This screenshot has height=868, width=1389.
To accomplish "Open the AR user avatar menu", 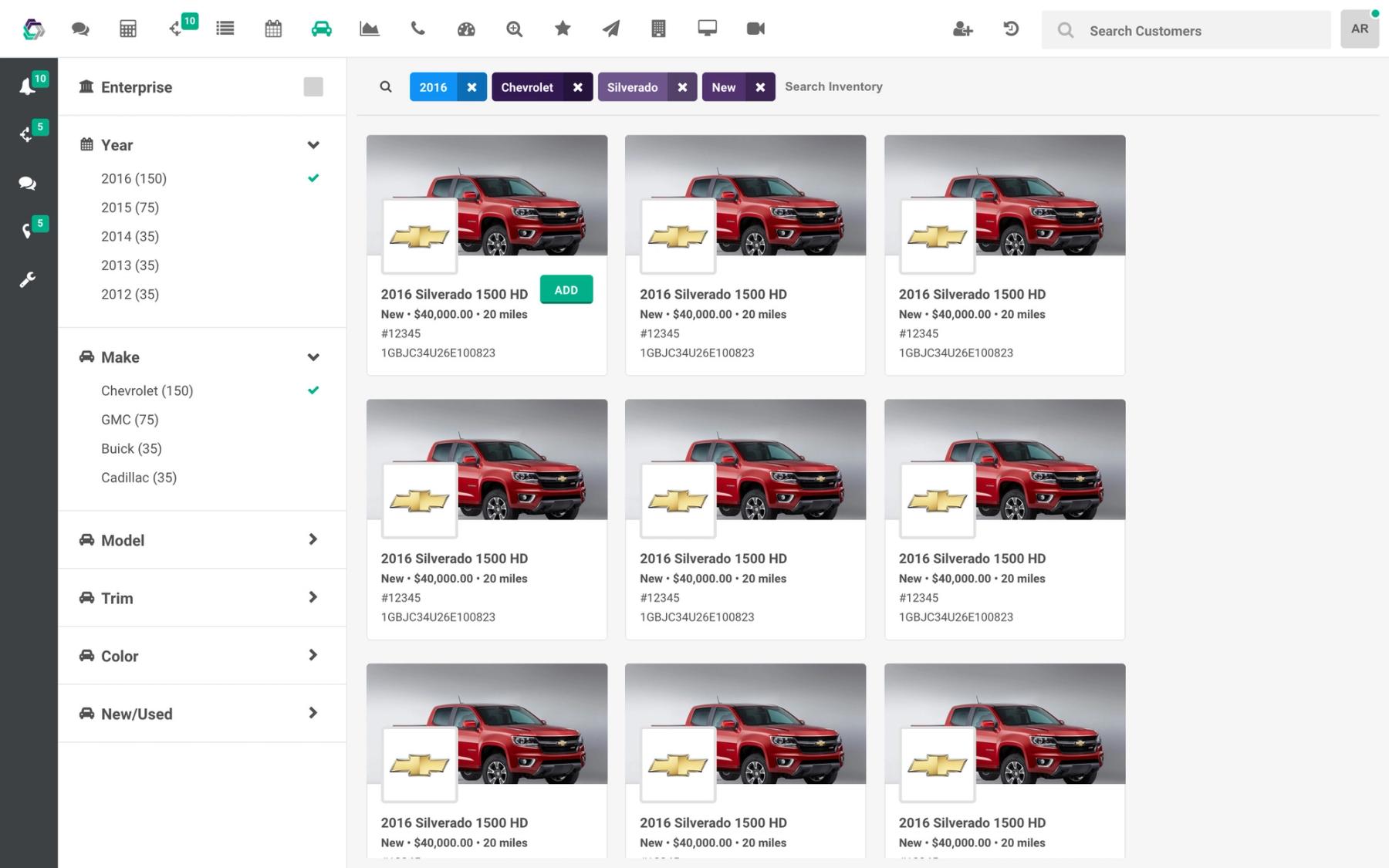I will 1360,29.
